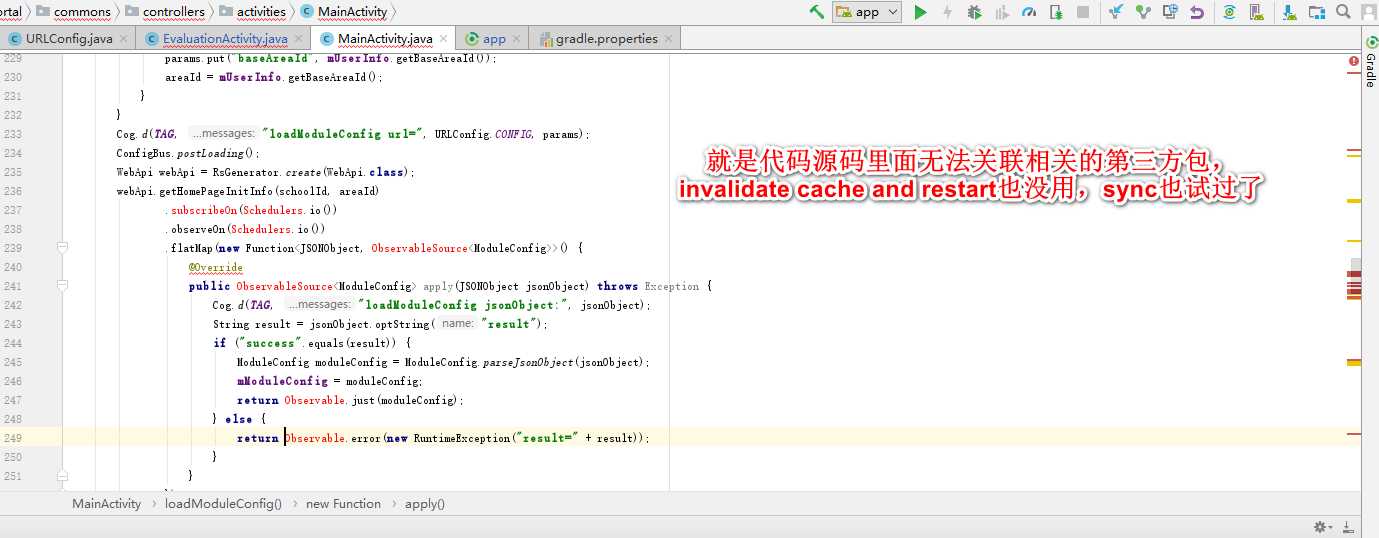1379x538 pixels.
Task: Open the Project Structure icon
Action: (x=1317, y=12)
